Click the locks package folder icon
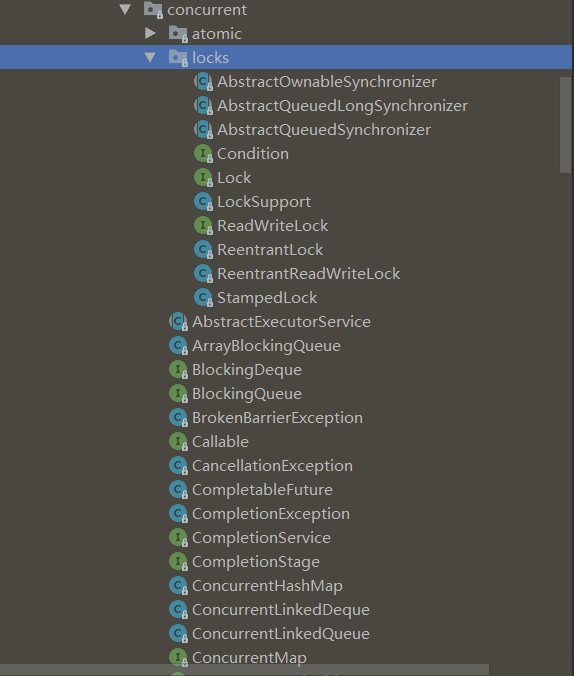Viewport: 574px width, 676px height. 178,57
